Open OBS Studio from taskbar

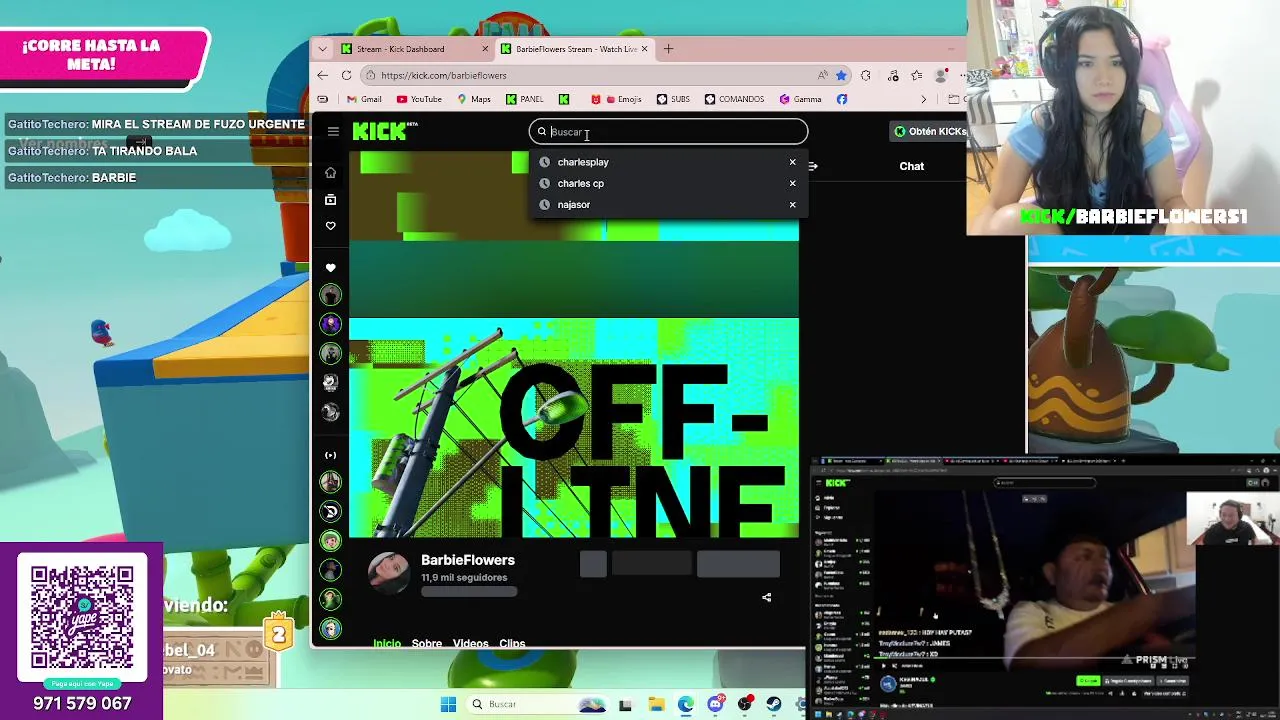point(745,704)
